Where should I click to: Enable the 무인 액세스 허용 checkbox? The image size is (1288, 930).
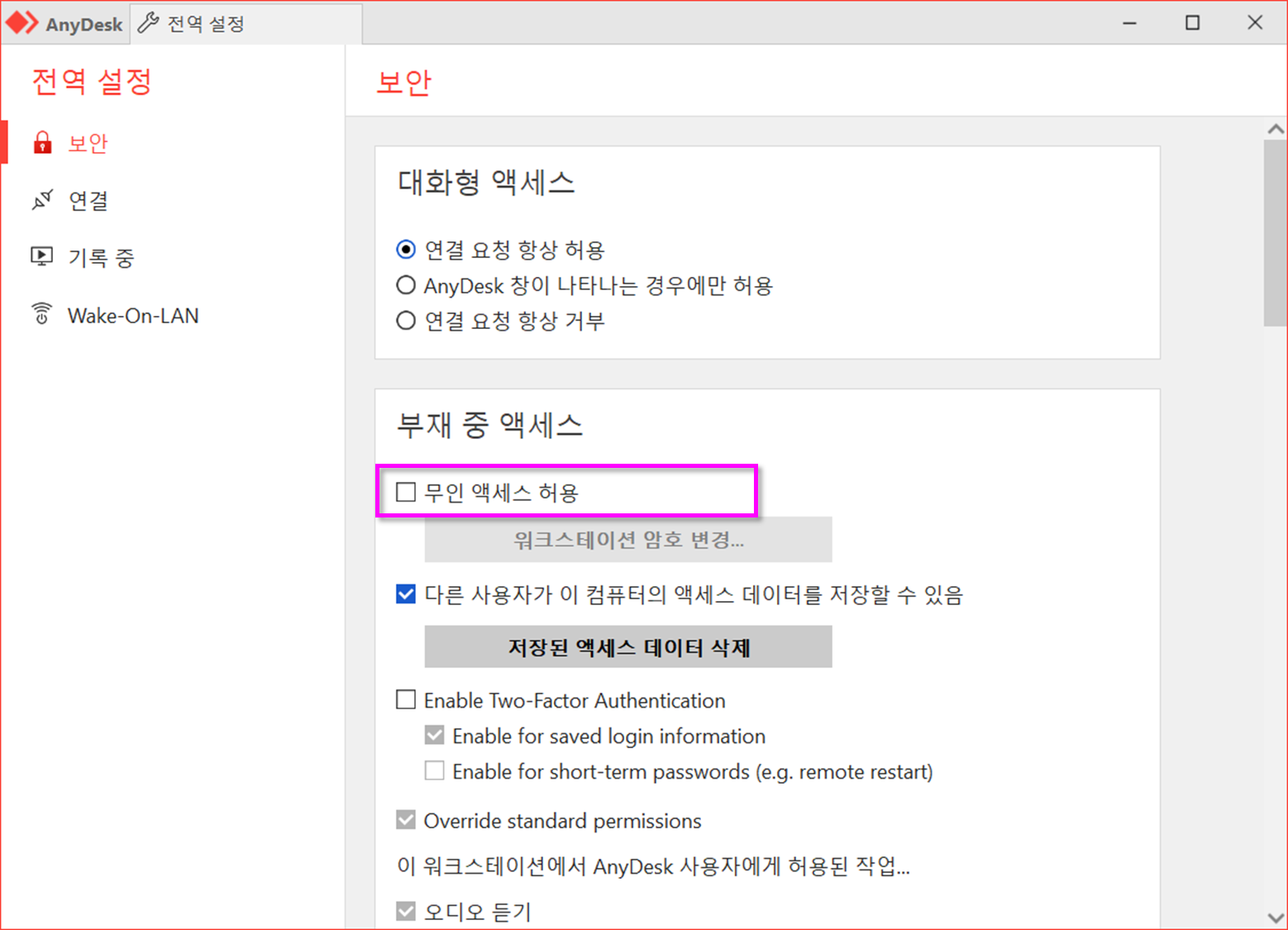click(406, 493)
